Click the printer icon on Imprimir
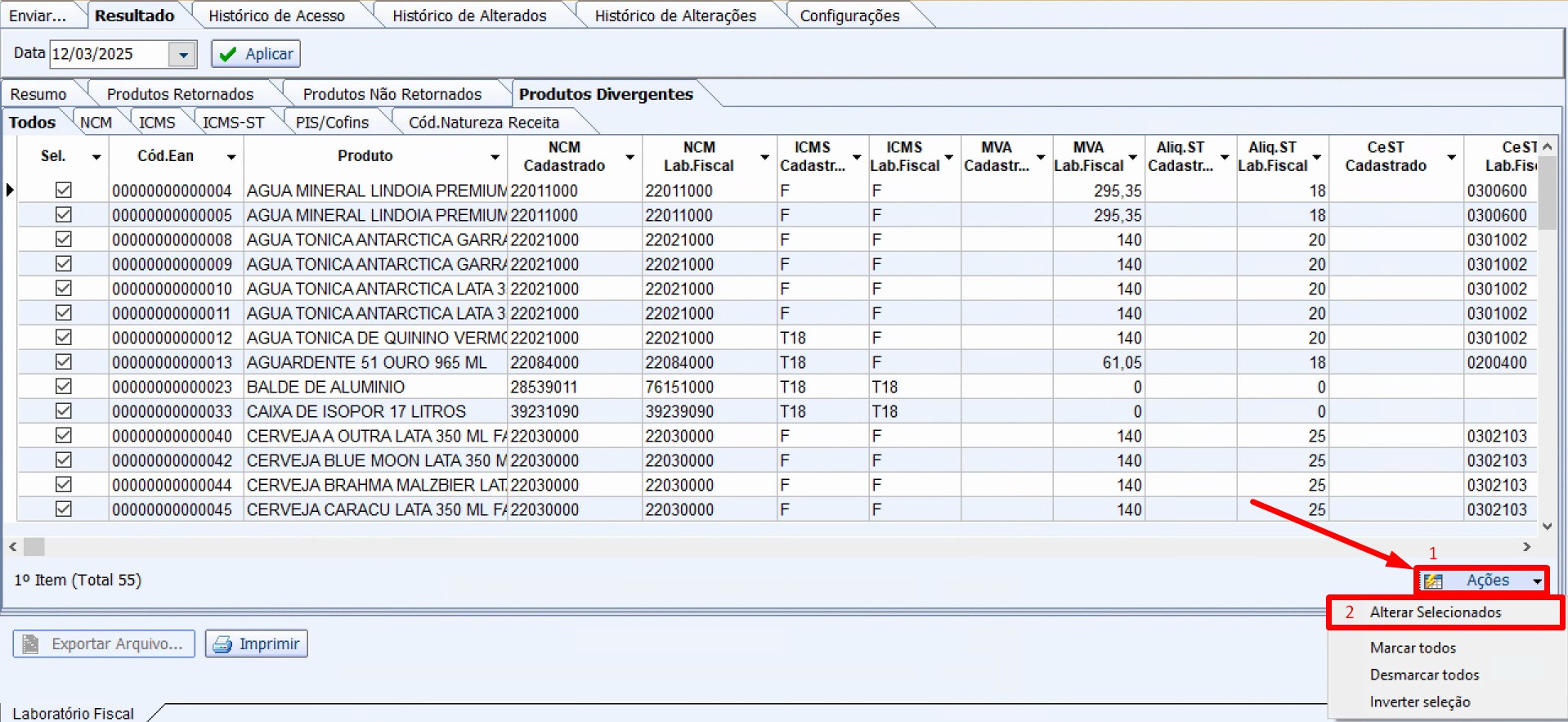 click(x=222, y=644)
